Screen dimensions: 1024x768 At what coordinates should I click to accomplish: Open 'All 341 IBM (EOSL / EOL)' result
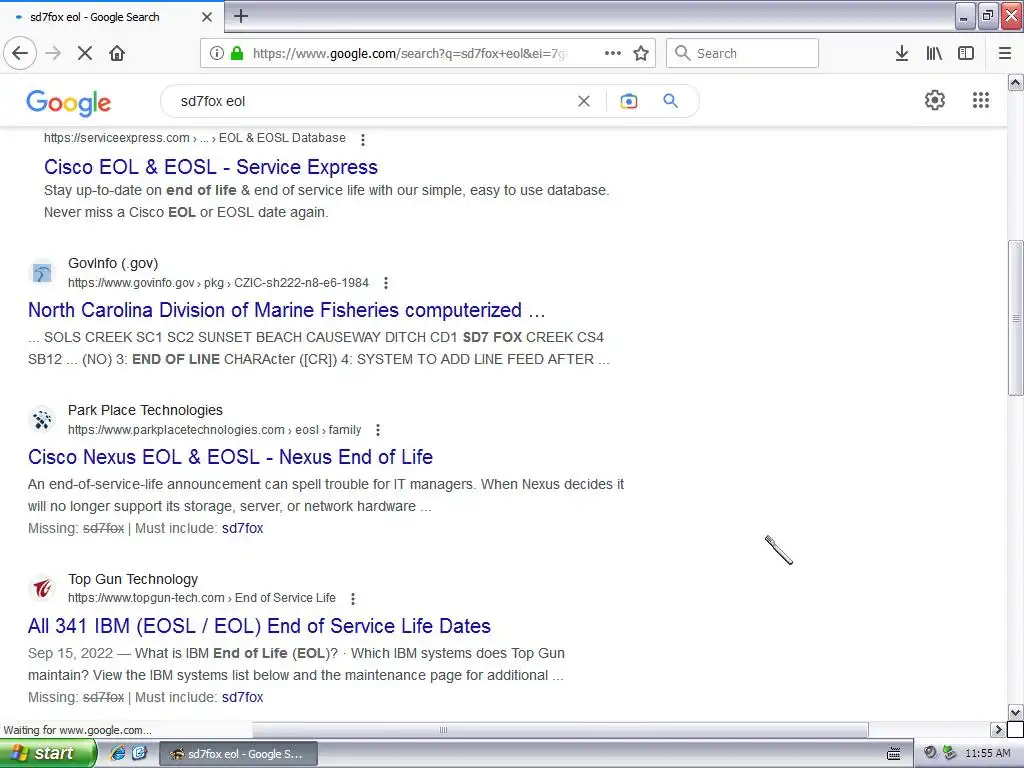(259, 626)
